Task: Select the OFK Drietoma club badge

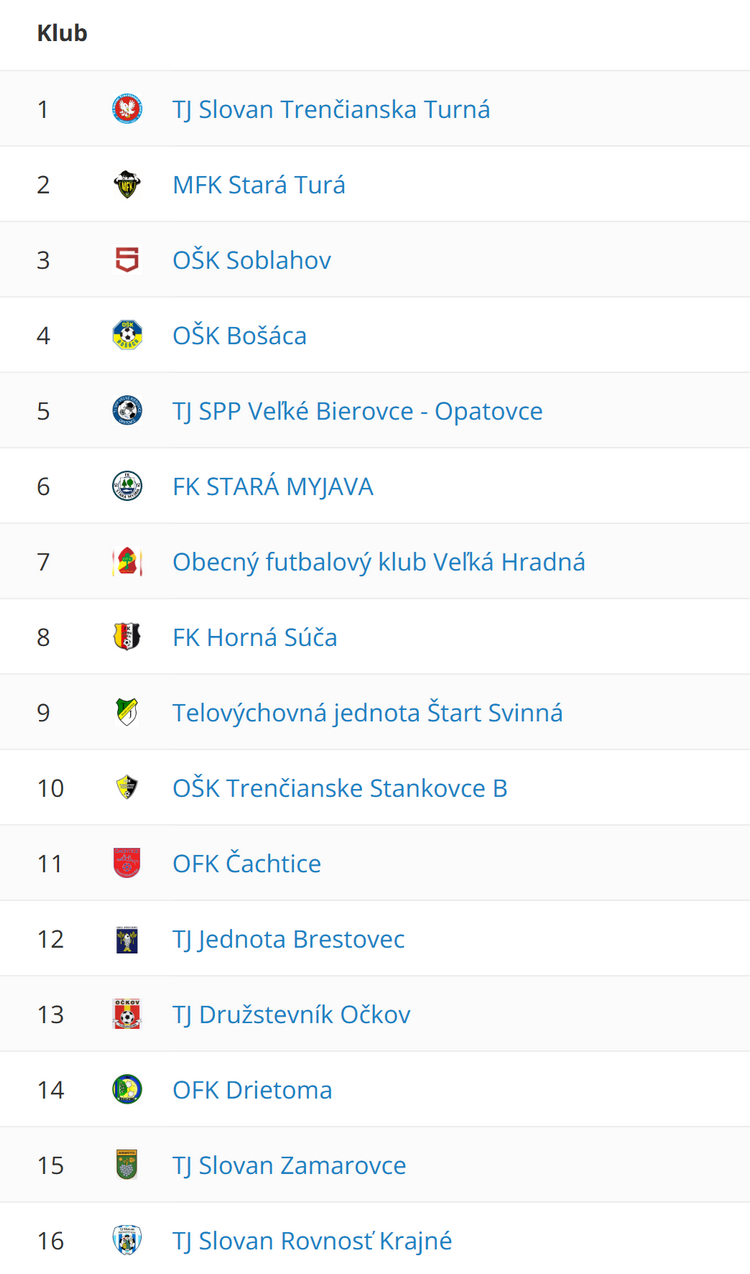Action: 127,1089
